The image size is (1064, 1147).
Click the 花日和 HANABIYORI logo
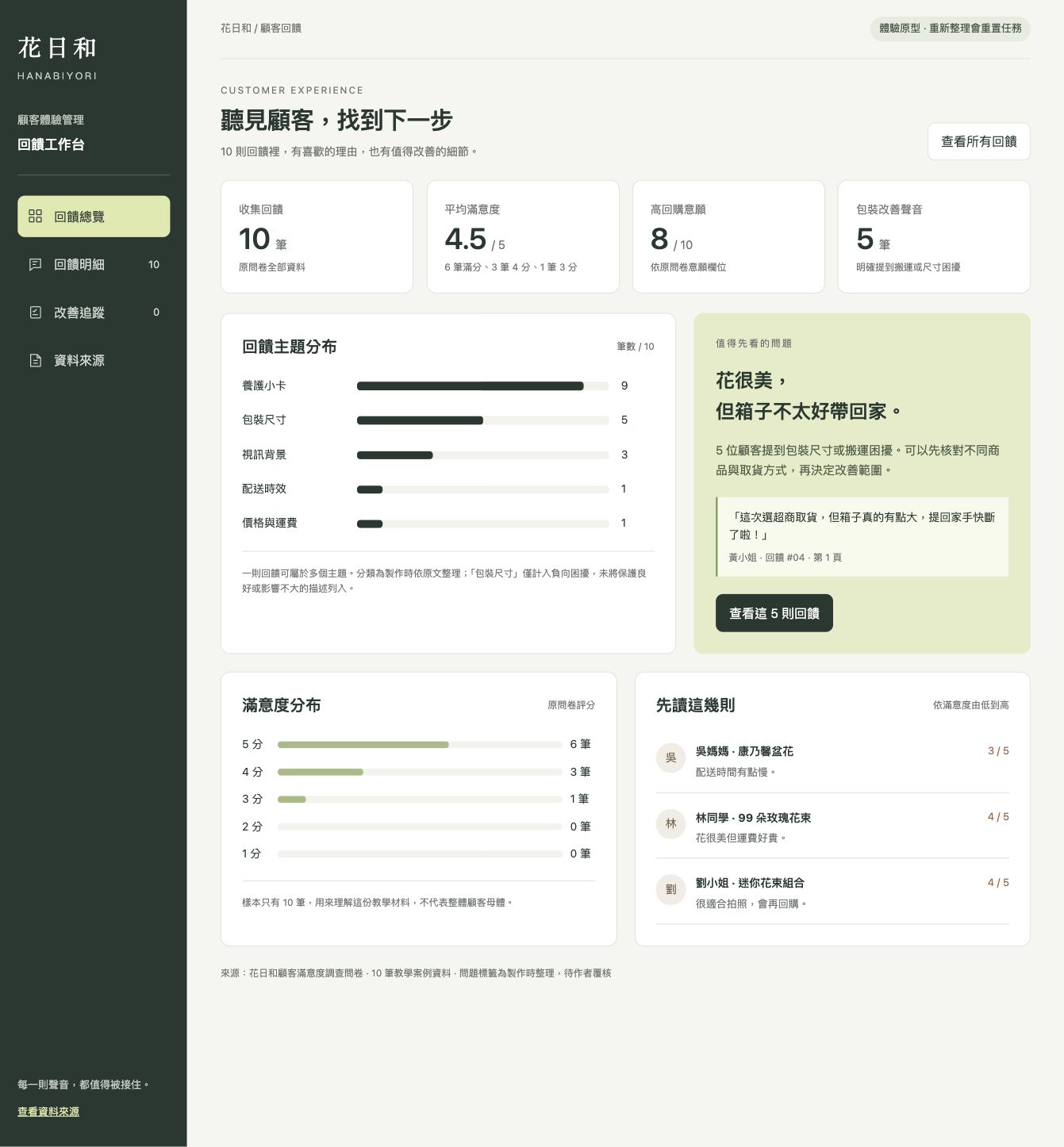(57, 57)
